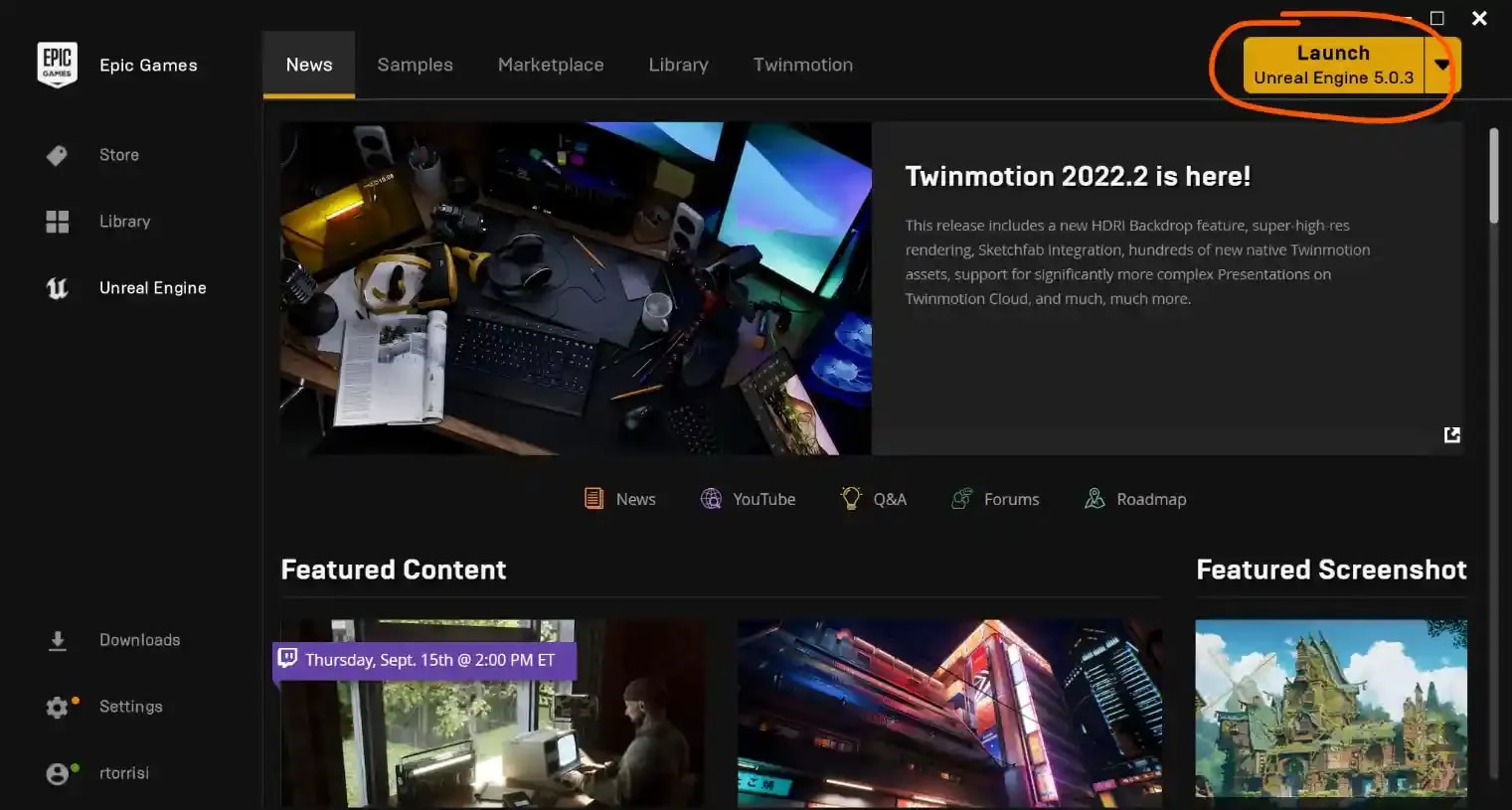Screen dimensions: 1512x810
Task: Click the Epic Games shield logo
Action: [x=57, y=66]
